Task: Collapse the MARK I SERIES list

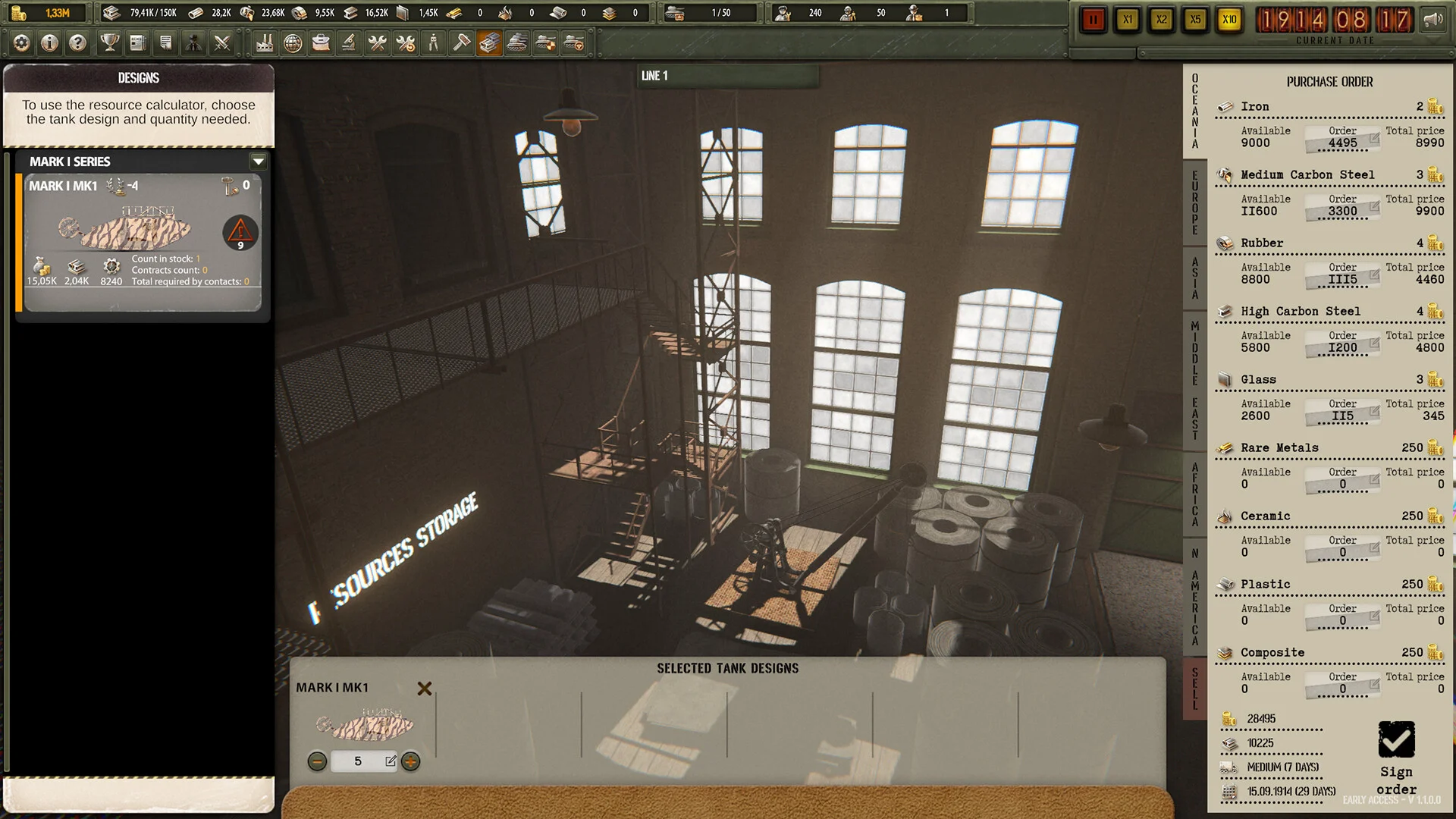Action: (258, 162)
